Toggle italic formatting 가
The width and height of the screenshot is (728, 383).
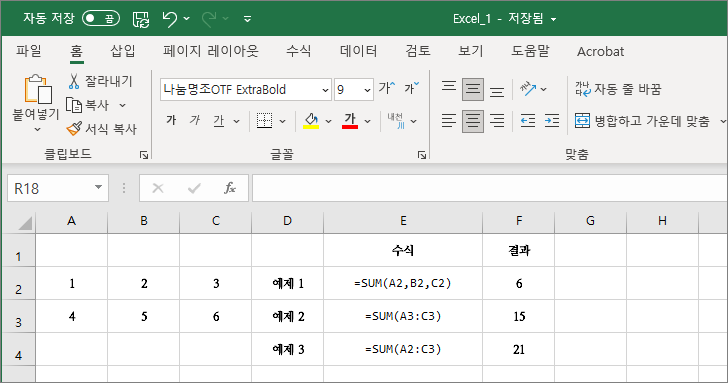[195, 121]
